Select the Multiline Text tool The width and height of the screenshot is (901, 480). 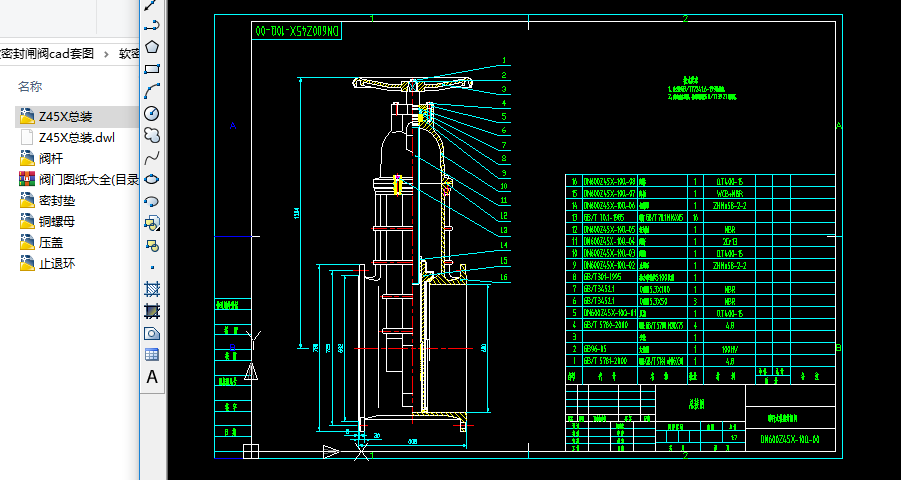coord(152,377)
